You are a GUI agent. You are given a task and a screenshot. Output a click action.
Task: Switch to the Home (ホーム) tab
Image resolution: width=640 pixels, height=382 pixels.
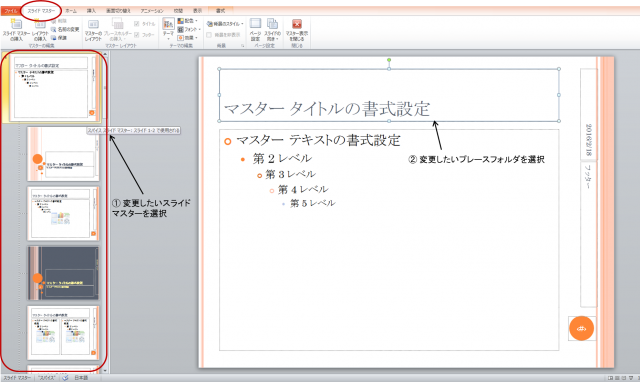71,11
